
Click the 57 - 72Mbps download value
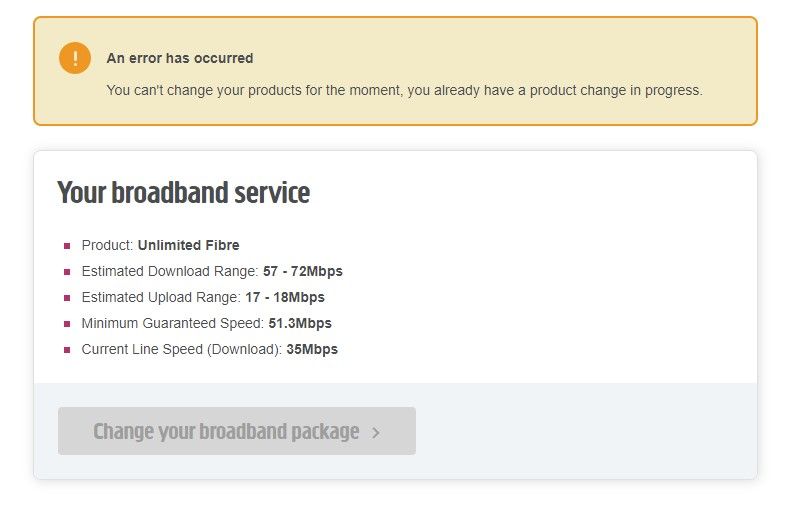302,271
